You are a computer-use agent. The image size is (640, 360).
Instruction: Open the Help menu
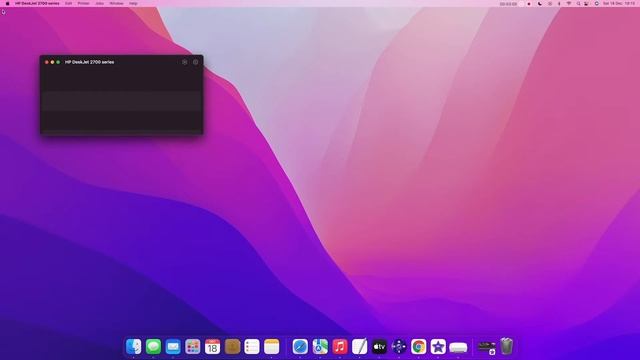[x=133, y=3]
